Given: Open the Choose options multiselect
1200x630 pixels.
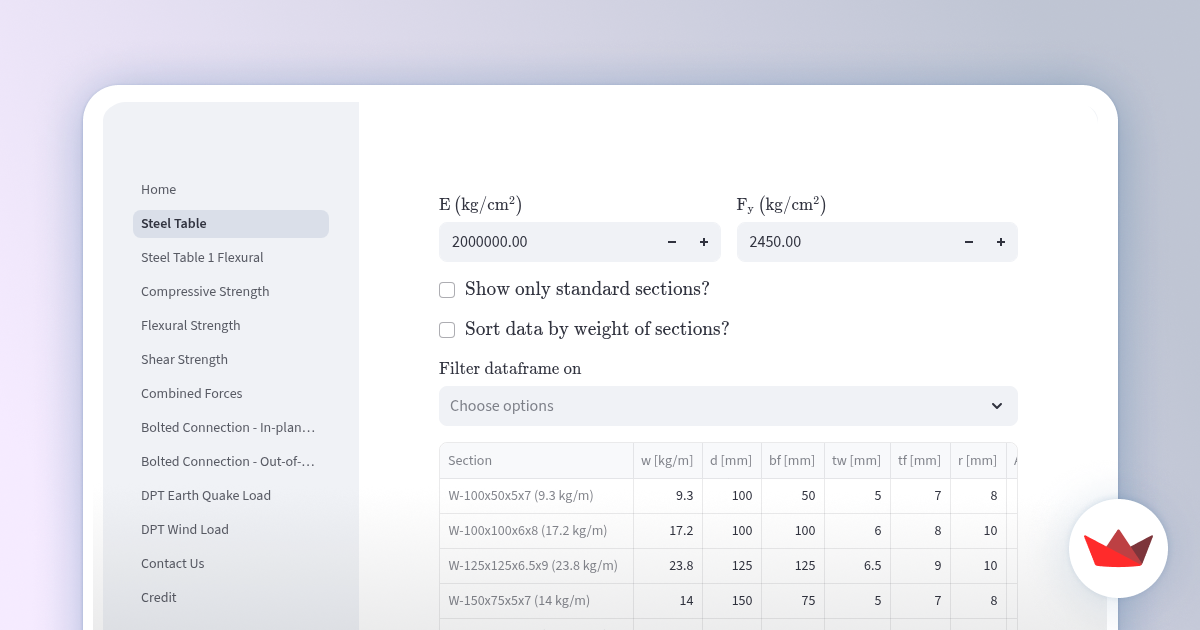Looking at the screenshot, I should point(728,406).
